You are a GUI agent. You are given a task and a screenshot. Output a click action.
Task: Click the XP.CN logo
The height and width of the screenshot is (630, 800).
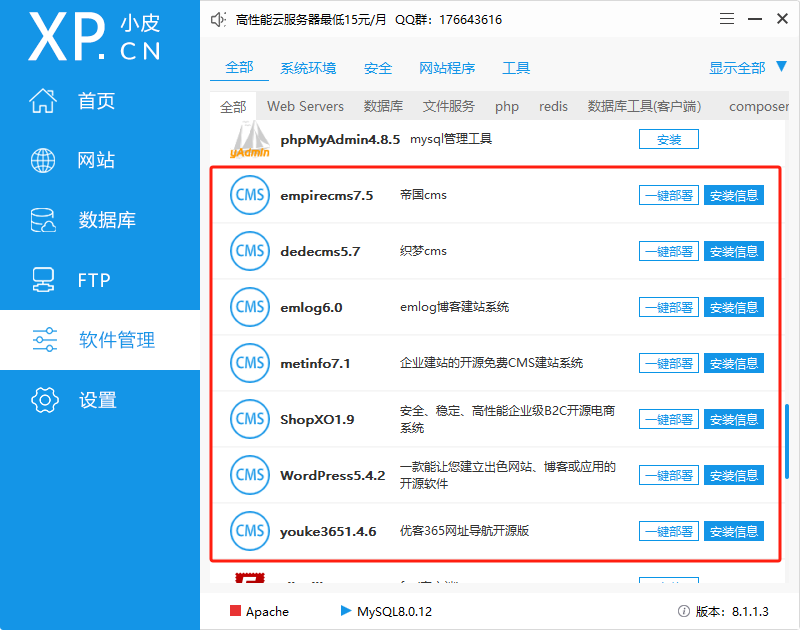95,37
